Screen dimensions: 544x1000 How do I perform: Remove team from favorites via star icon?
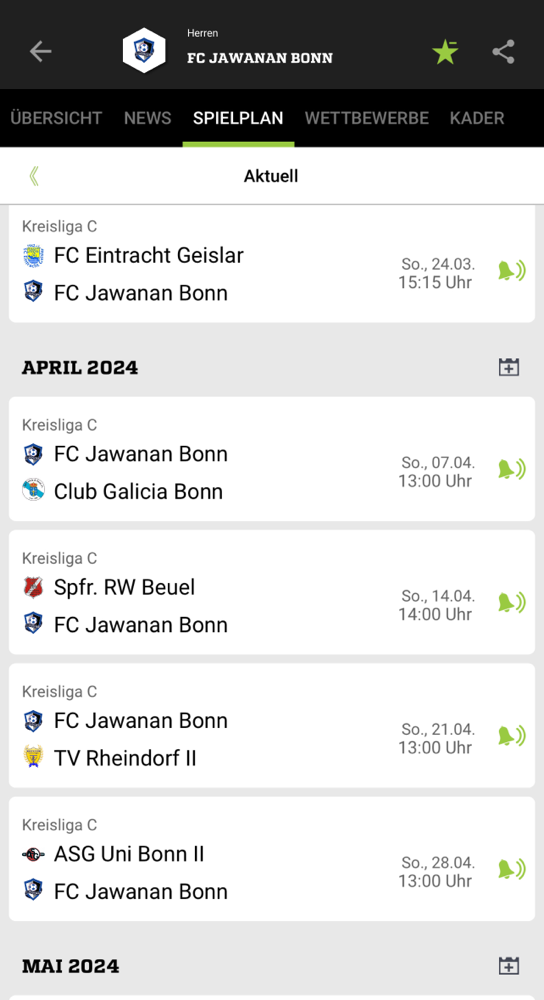pyautogui.click(x=445, y=51)
